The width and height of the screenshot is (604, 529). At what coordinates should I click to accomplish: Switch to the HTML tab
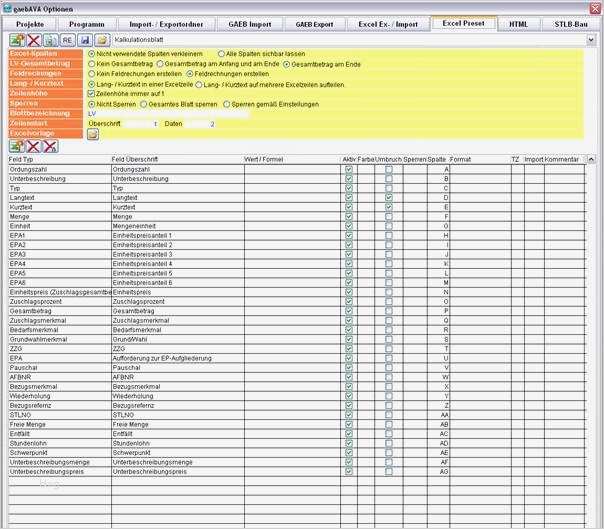click(518, 24)
